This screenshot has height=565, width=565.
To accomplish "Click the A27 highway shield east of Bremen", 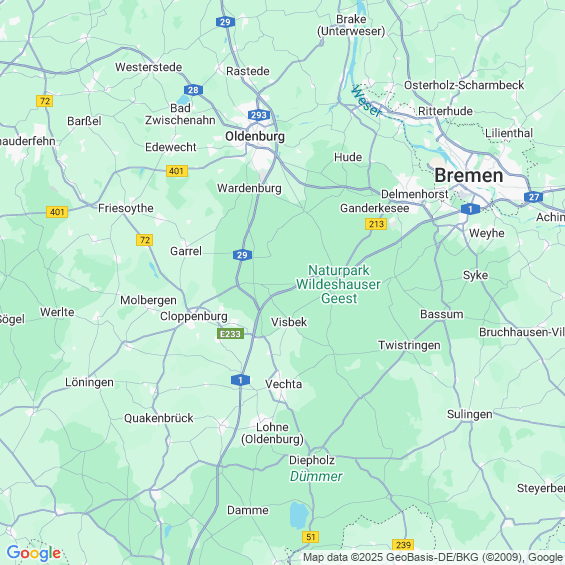I will 534,197.
